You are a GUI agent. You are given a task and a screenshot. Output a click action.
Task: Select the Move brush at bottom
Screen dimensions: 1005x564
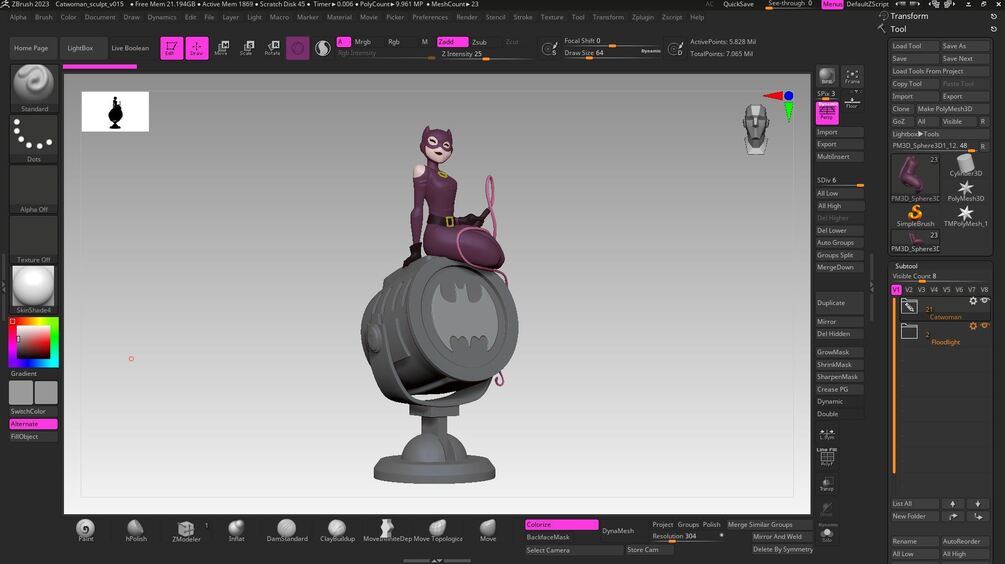tap(488, 531)
